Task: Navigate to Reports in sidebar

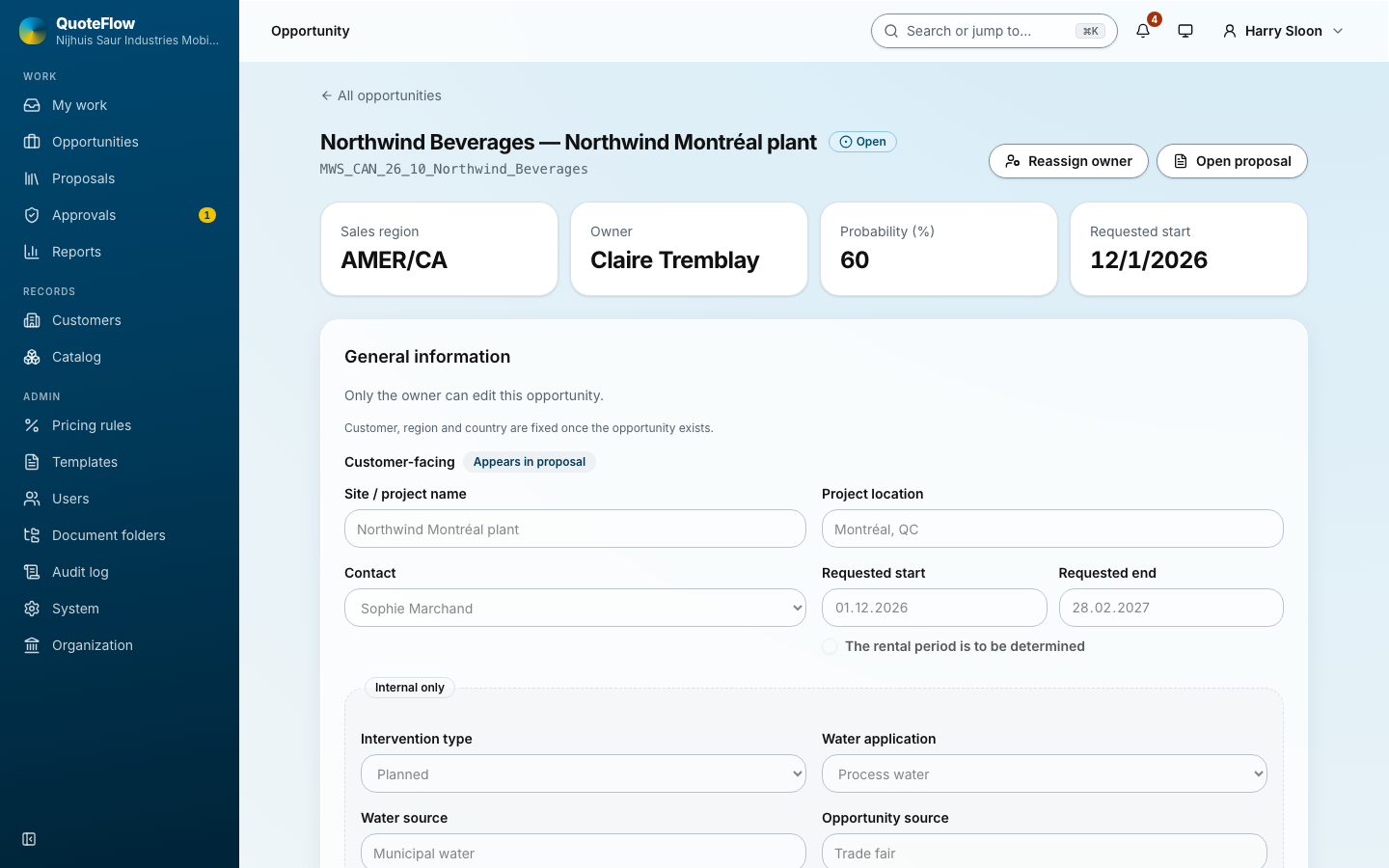Action: pyautogui.click(x=120, y=252)
